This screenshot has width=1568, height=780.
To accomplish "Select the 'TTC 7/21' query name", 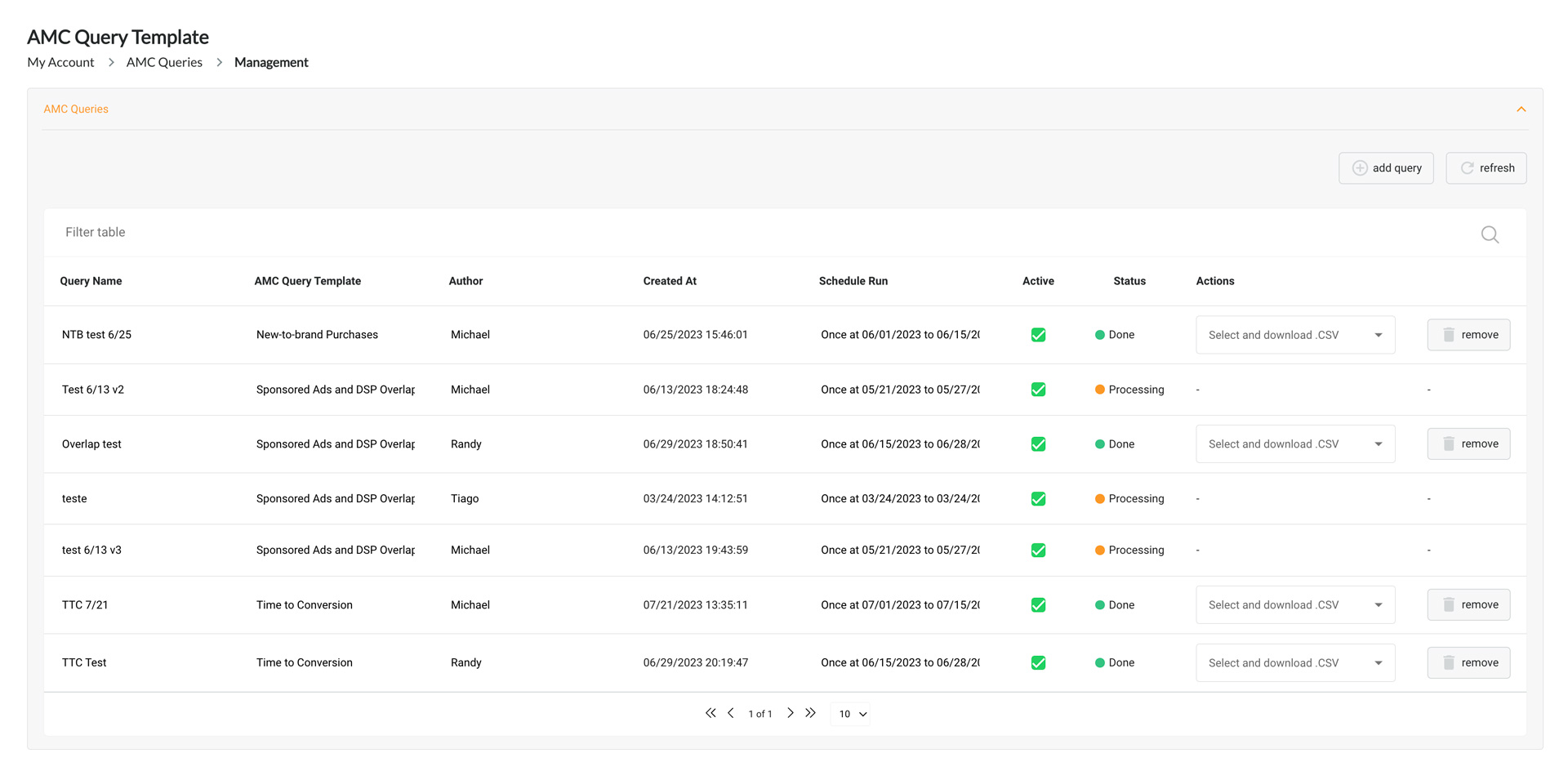I will pos(85,605).
